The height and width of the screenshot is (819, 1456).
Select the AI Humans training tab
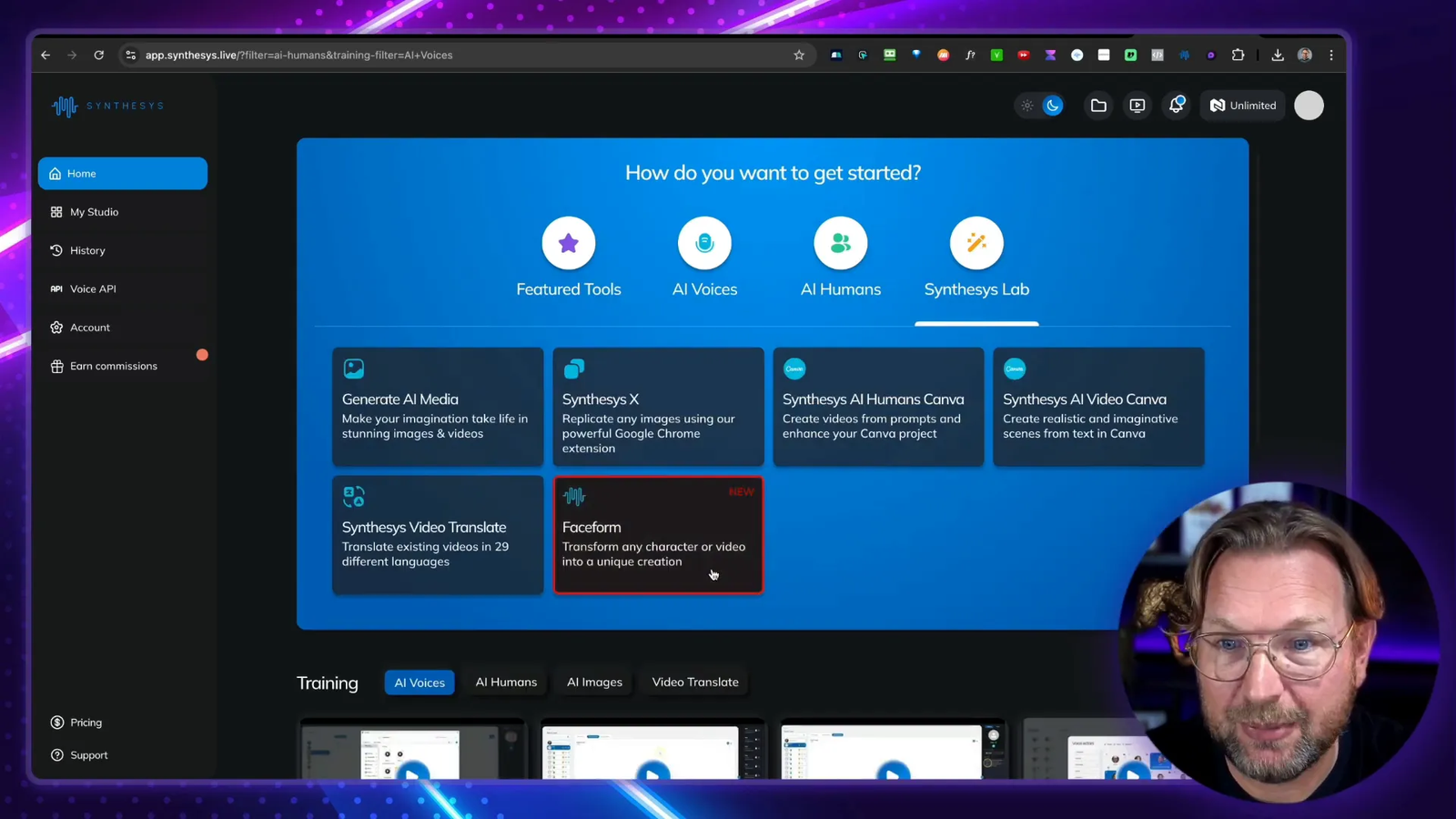coord(506,682)
